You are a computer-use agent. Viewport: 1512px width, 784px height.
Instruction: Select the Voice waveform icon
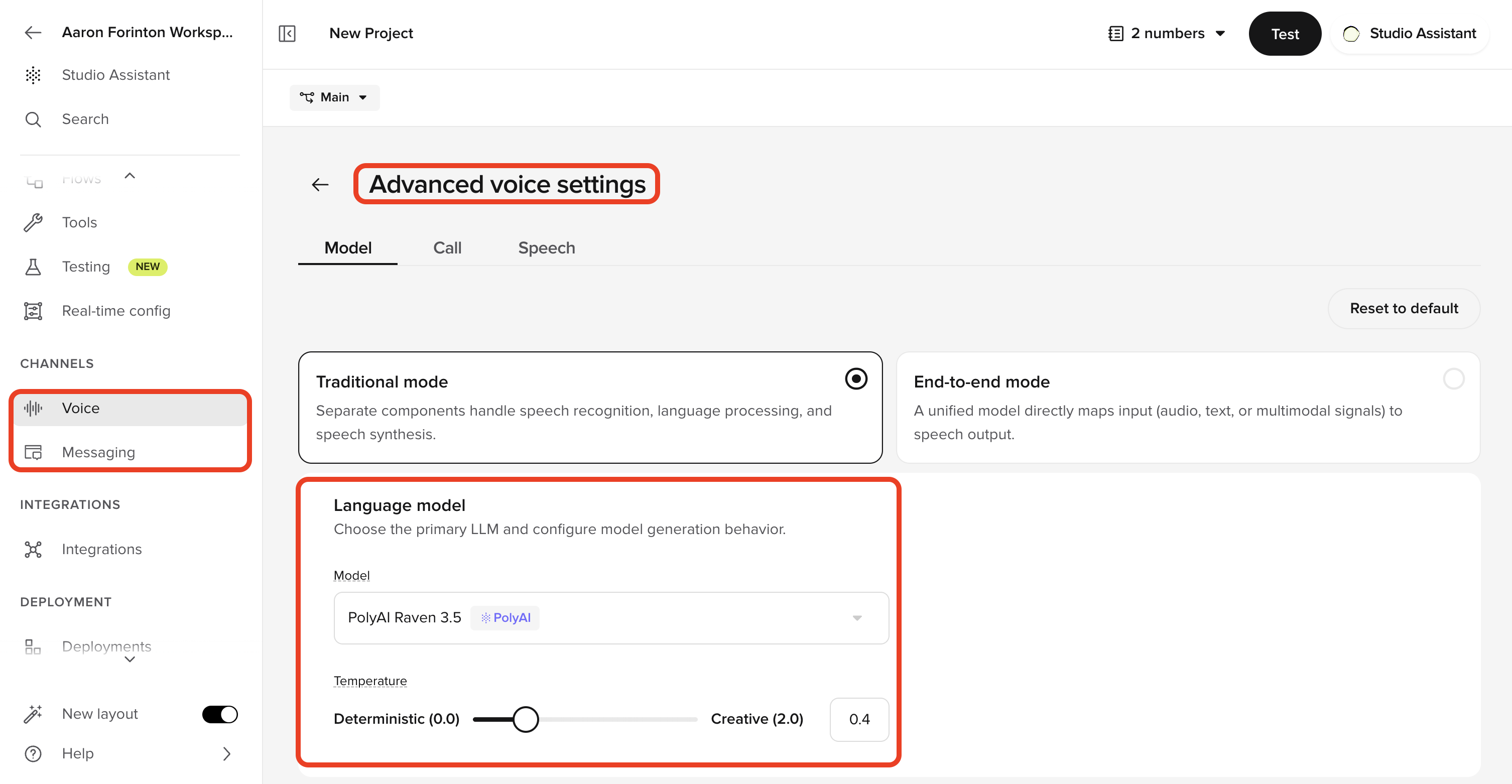33,408
